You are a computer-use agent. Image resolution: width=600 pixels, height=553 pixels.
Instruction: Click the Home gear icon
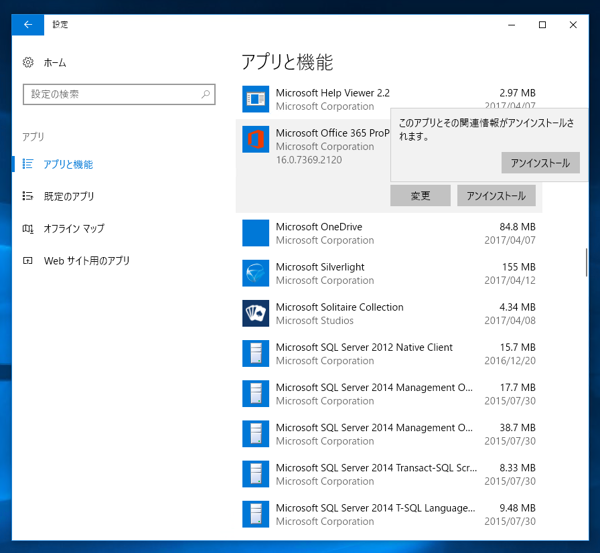(28, 62)
